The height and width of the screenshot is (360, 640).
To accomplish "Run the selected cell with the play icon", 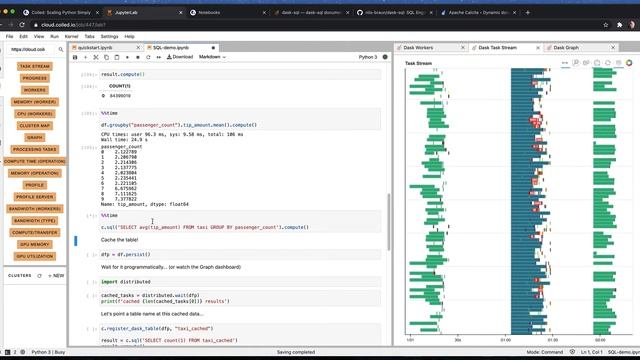I will 127,57.
